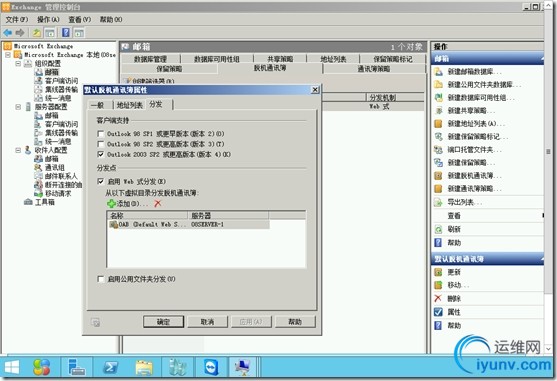Viewport: 557px width, 381px height.
Task: Collapse 收件人配置 tree node
Action: 18,150
